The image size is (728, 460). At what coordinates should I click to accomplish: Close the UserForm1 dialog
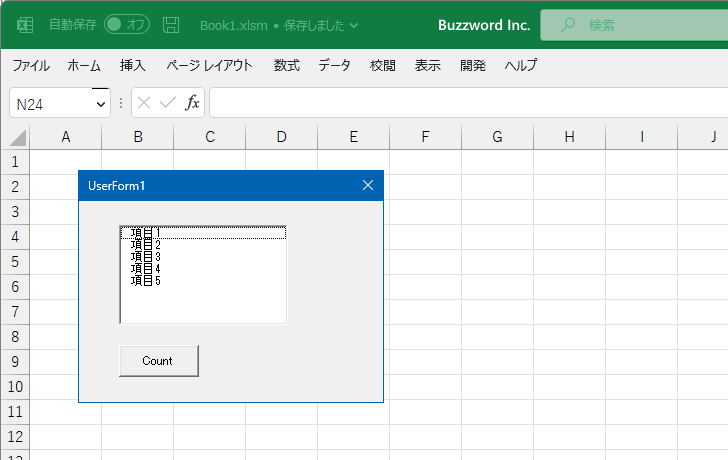[367, 185]
